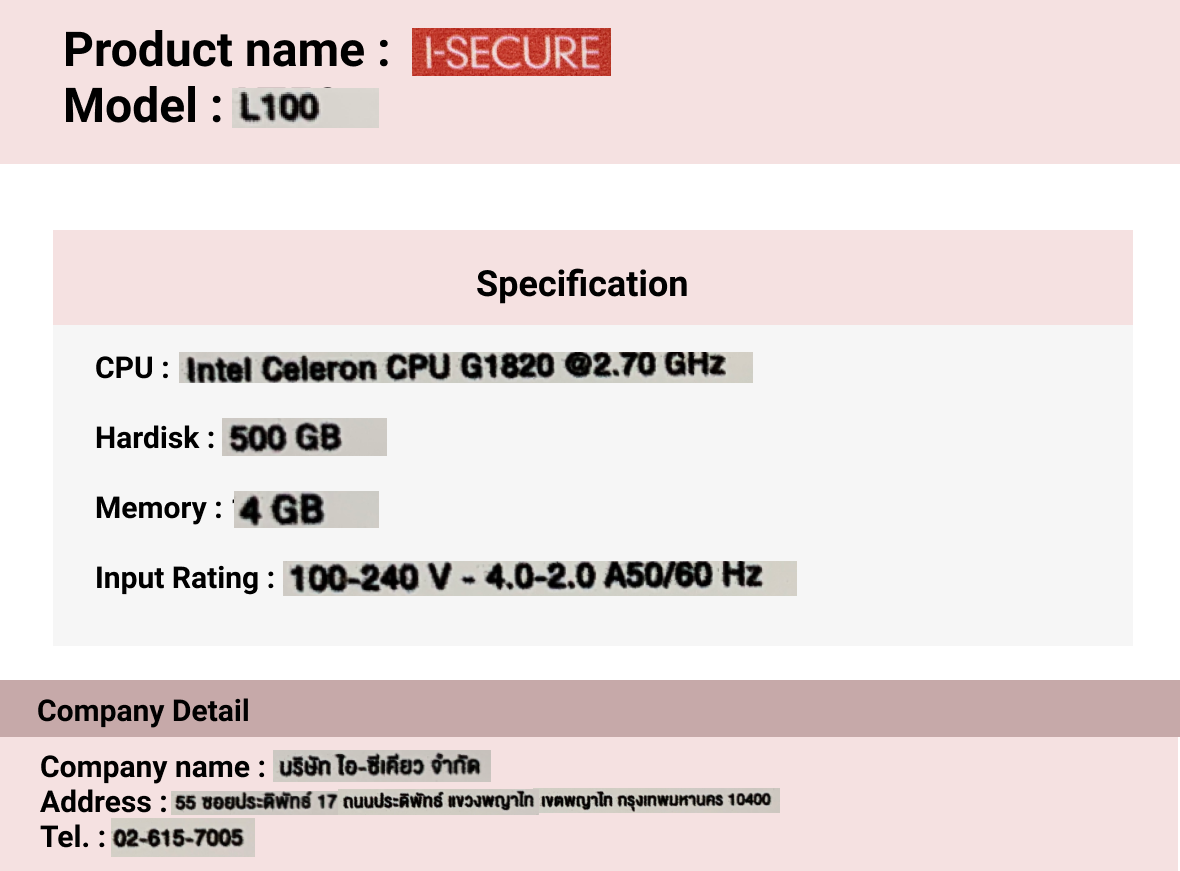Click the red I-SECURE product logo
The height and width of the screenshot is (871, 1180).
click(x=511, y=53)
